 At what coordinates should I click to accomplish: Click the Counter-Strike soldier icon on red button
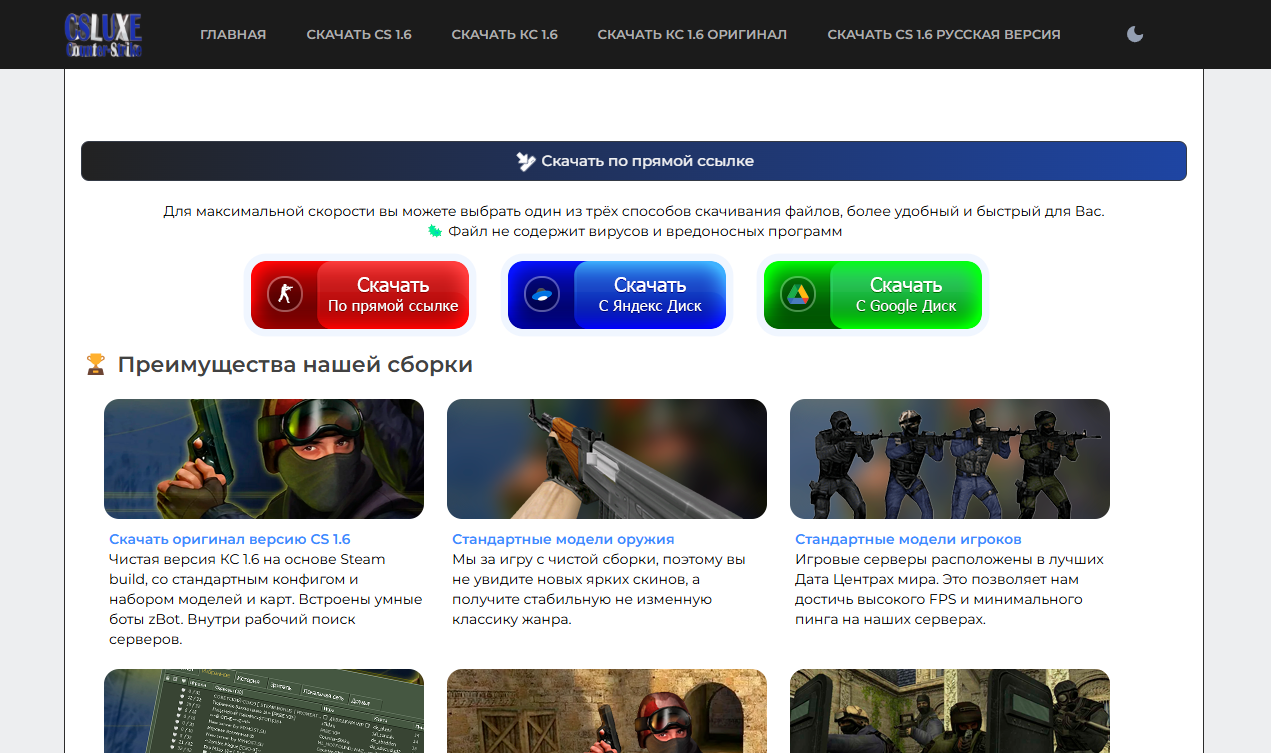[x=285, y=295]
